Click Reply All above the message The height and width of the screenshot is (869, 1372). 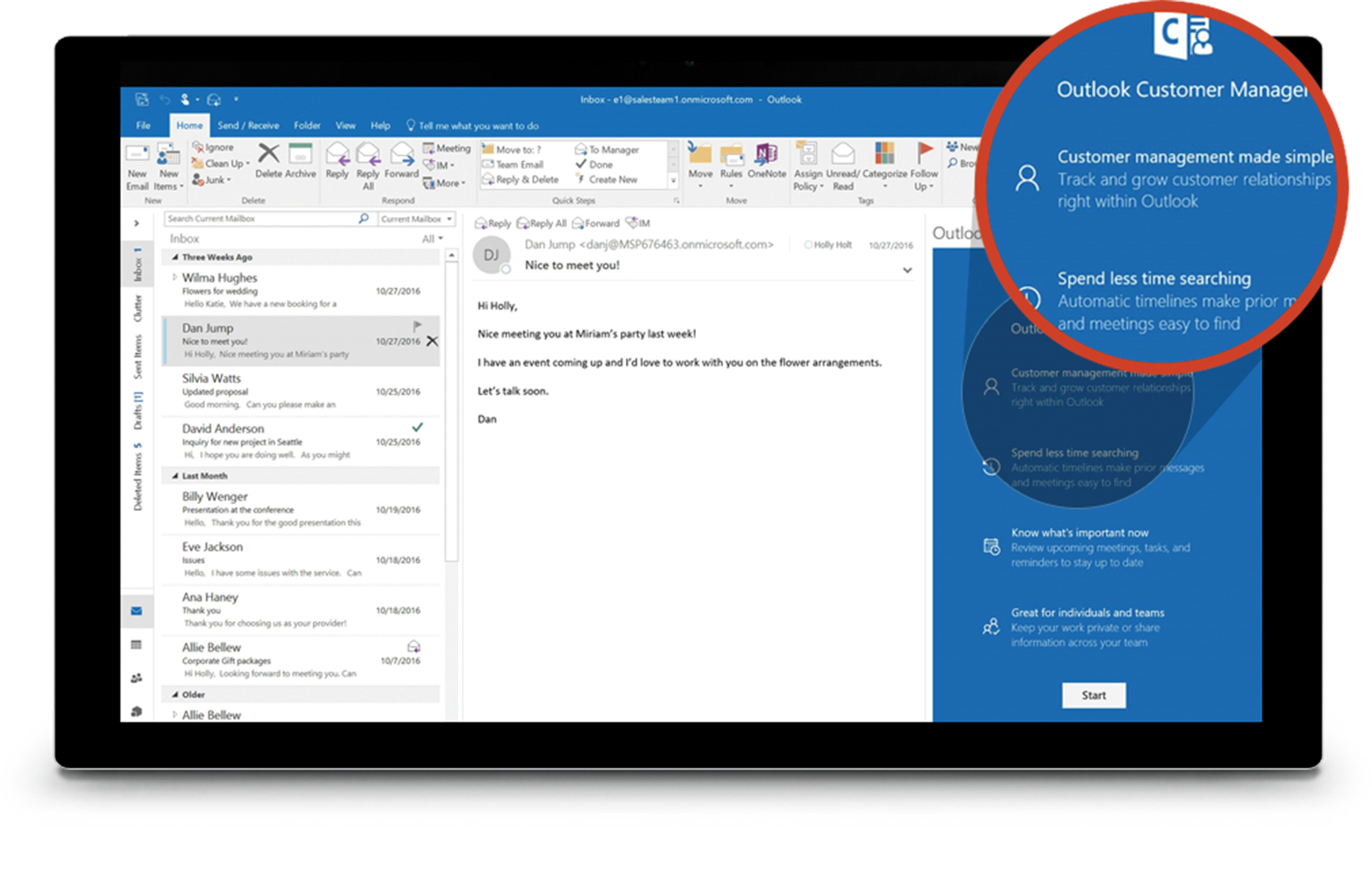tap(542, 223)
